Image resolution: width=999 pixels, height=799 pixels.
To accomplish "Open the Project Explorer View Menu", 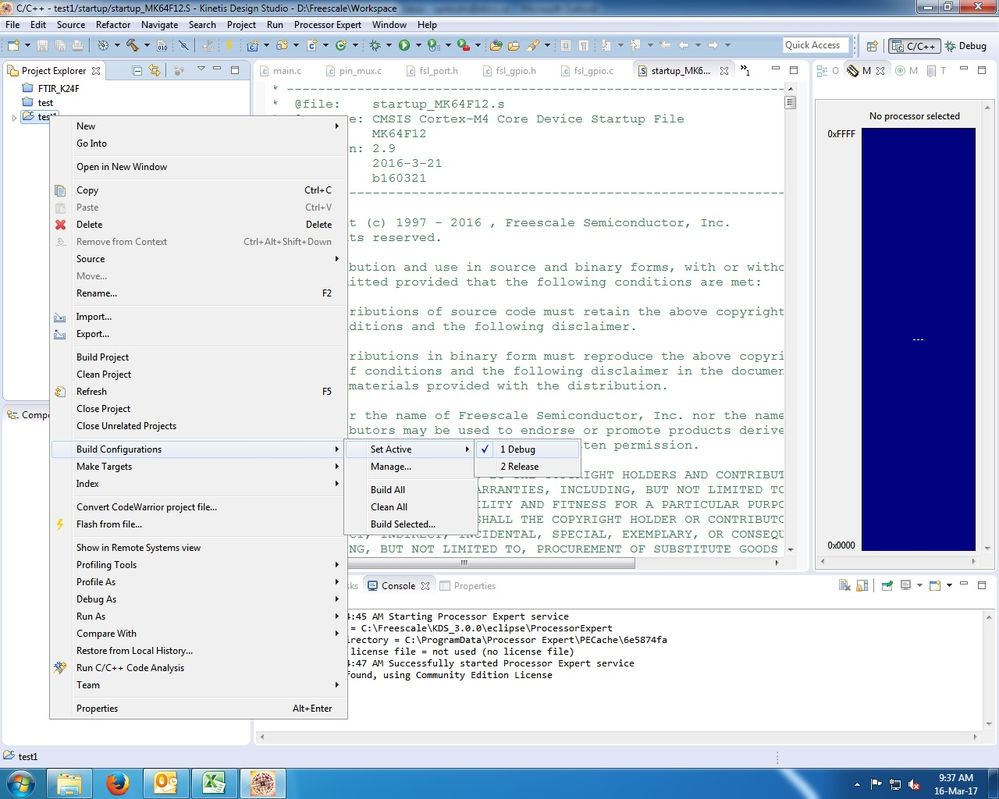I will 201,68.
